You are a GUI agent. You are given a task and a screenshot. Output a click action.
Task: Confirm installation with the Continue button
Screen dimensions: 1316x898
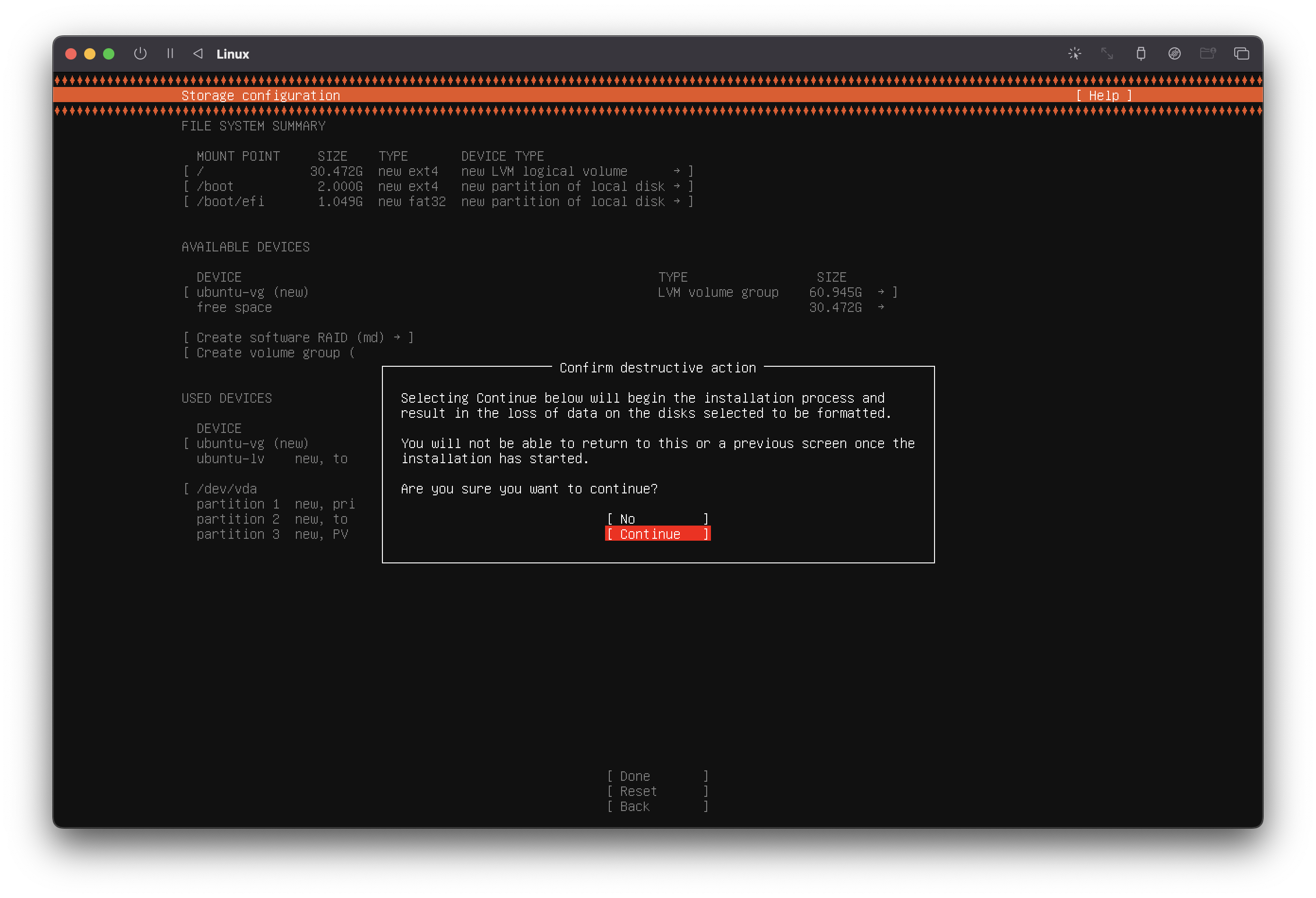[x=657, y=534]
